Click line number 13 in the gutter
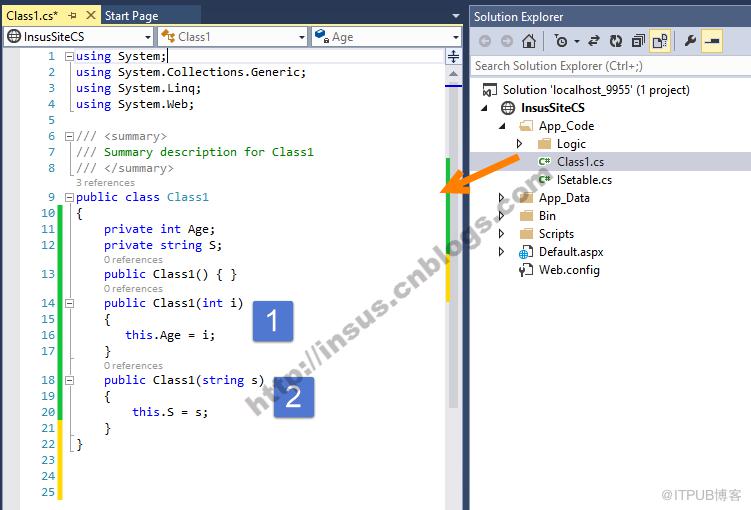 pyautogui.click(x=48, y=274)
